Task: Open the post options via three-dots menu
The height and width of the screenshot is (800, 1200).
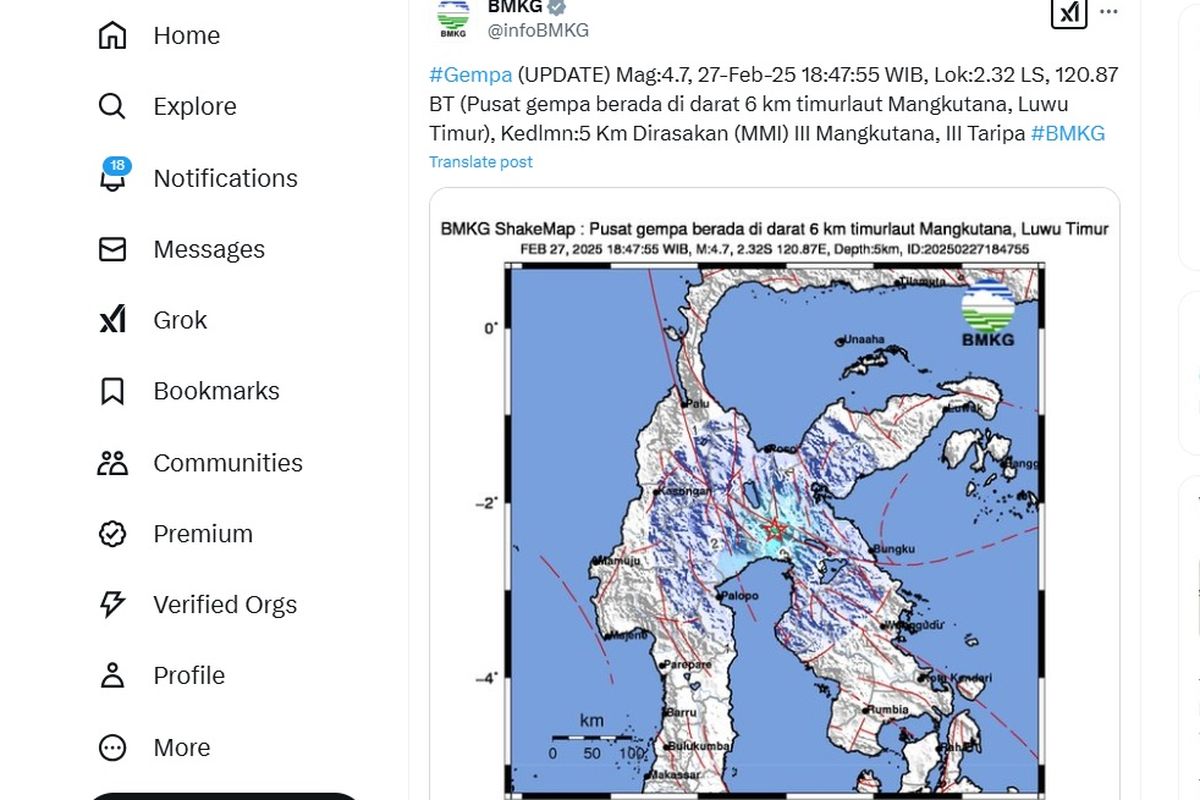Action: pos(1108,12)
